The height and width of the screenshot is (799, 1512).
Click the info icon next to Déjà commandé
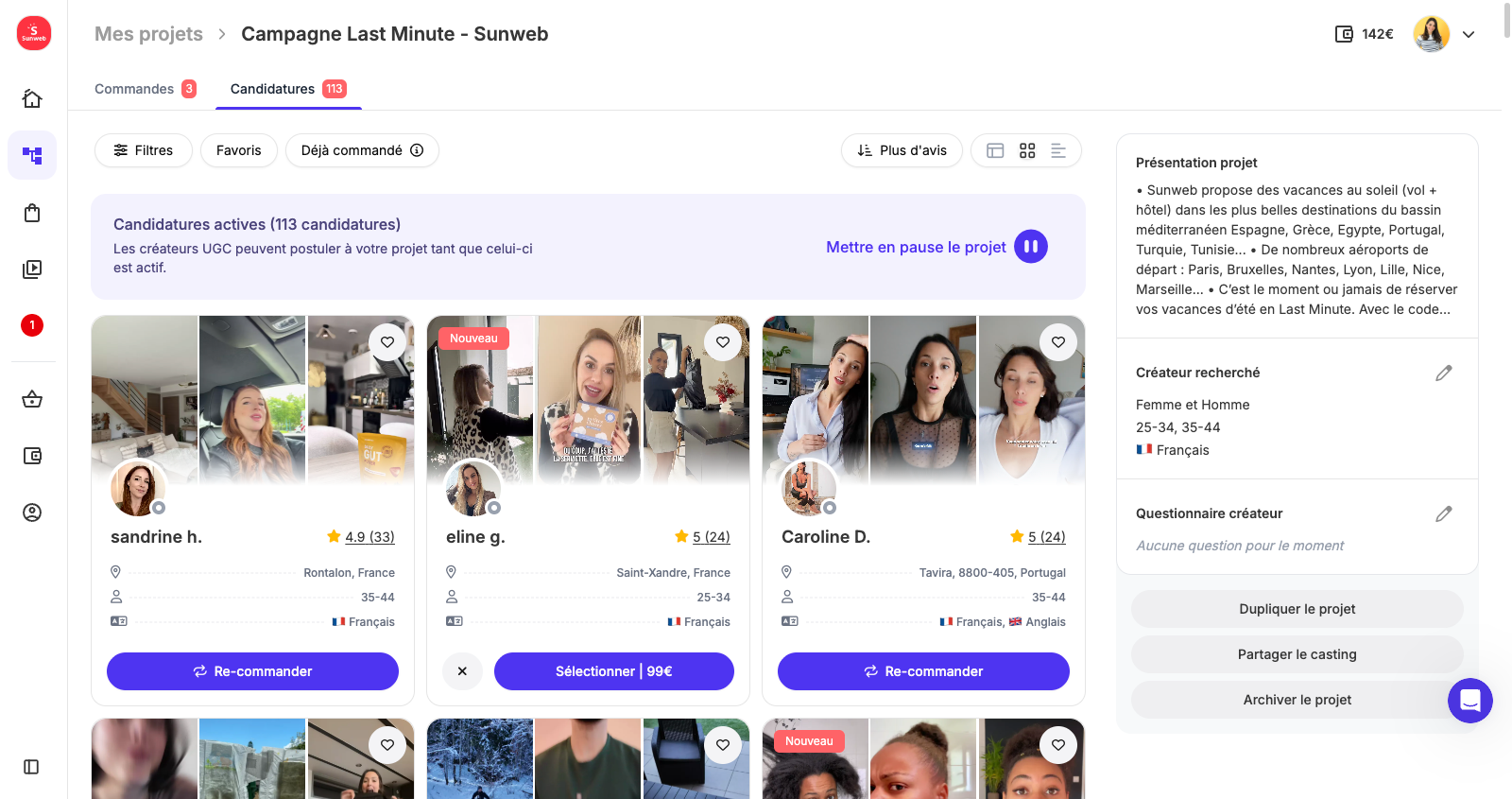coord(417,150)
